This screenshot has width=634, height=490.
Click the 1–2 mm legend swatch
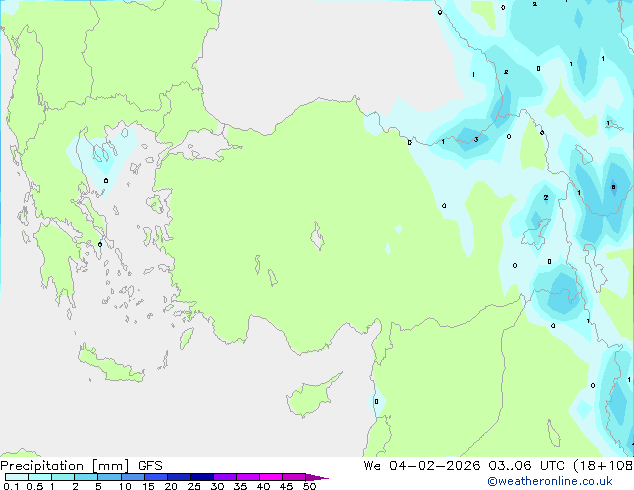point(63,477)
